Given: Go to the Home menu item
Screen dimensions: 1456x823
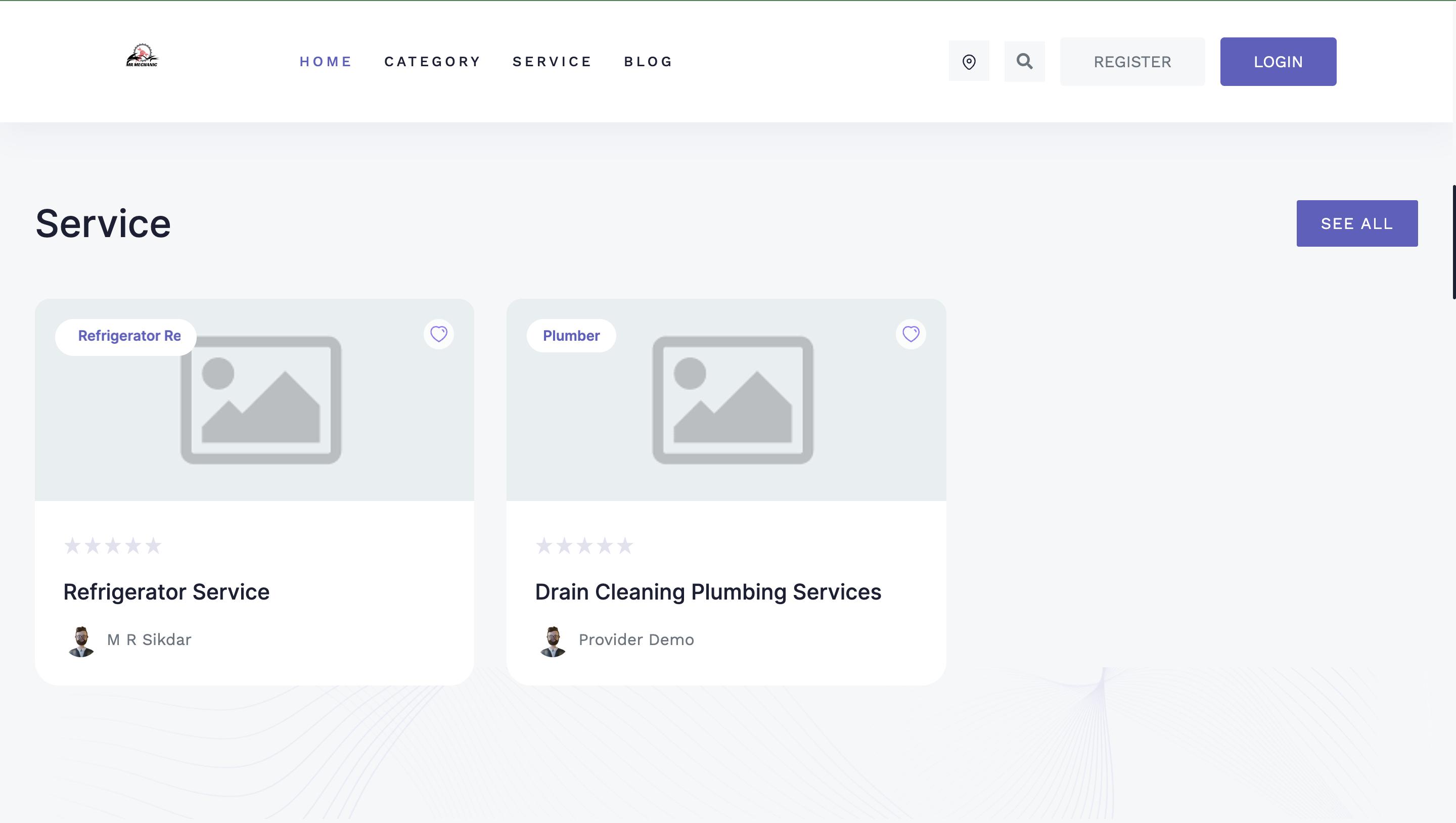Looking at the screenshot, I should (x=326, y=62).
